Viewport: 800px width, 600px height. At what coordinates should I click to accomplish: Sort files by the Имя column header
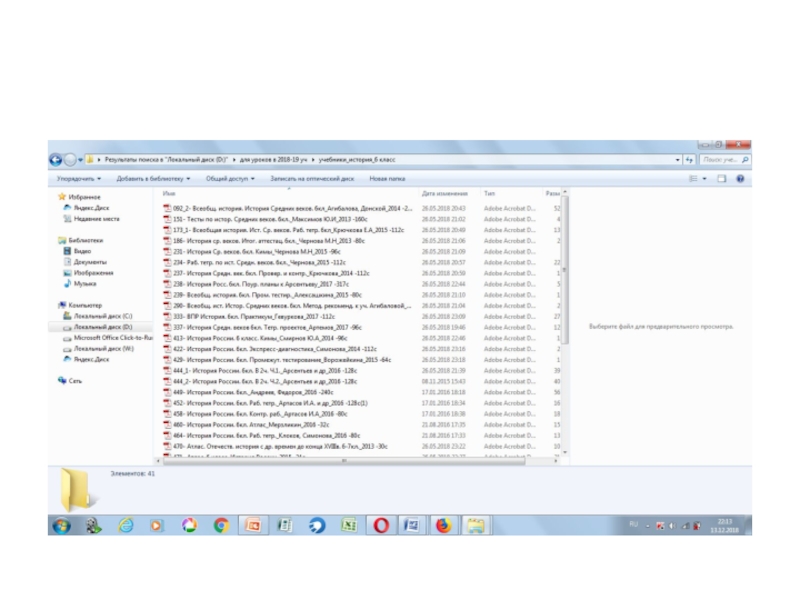(x=169, y=193)
